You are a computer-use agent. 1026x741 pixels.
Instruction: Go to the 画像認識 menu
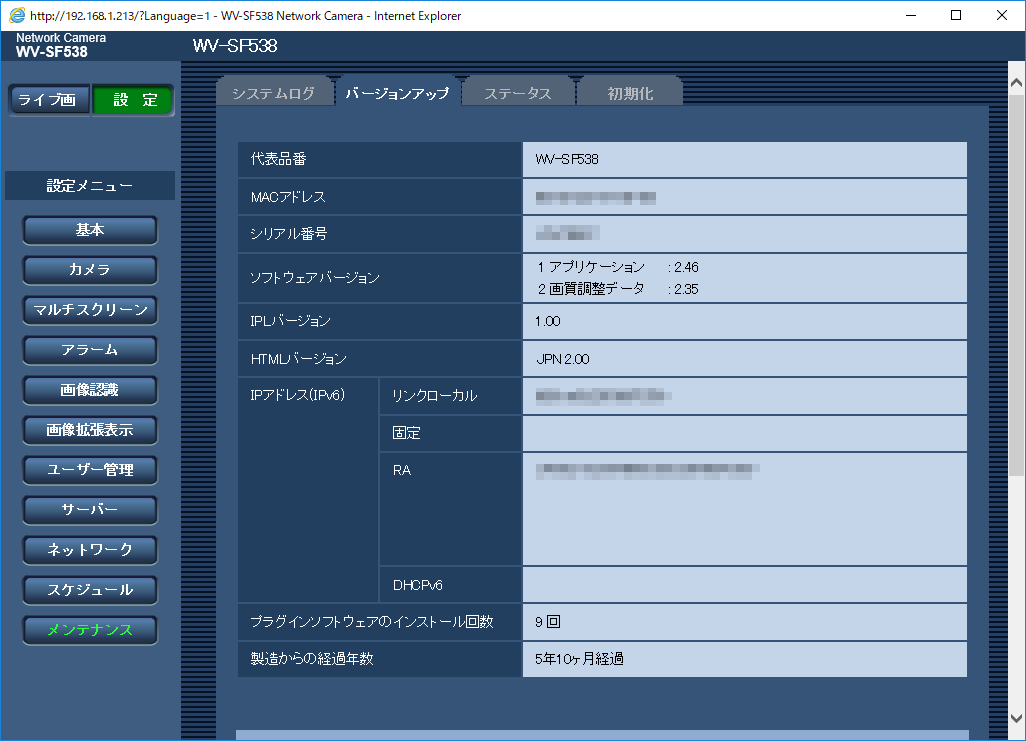[x=90, y=390]
